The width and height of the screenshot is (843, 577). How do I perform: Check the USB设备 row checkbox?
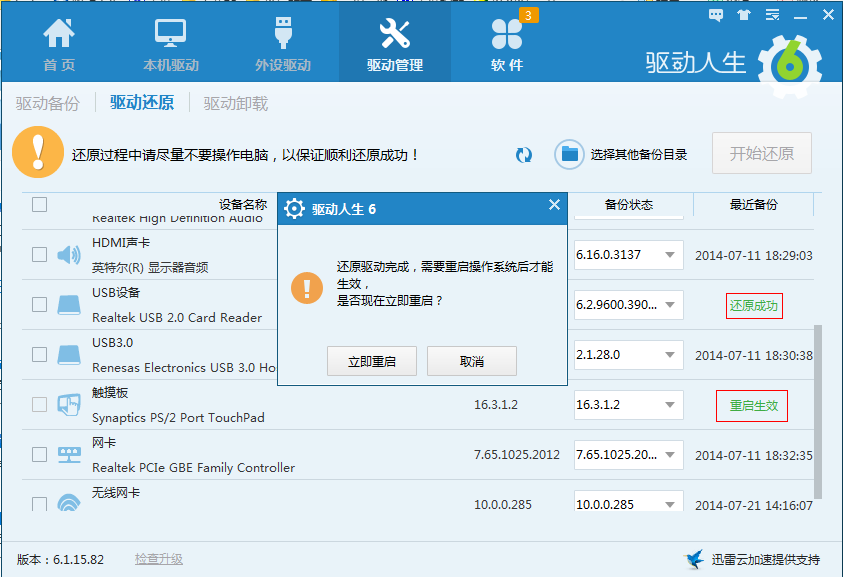point(39,304)
